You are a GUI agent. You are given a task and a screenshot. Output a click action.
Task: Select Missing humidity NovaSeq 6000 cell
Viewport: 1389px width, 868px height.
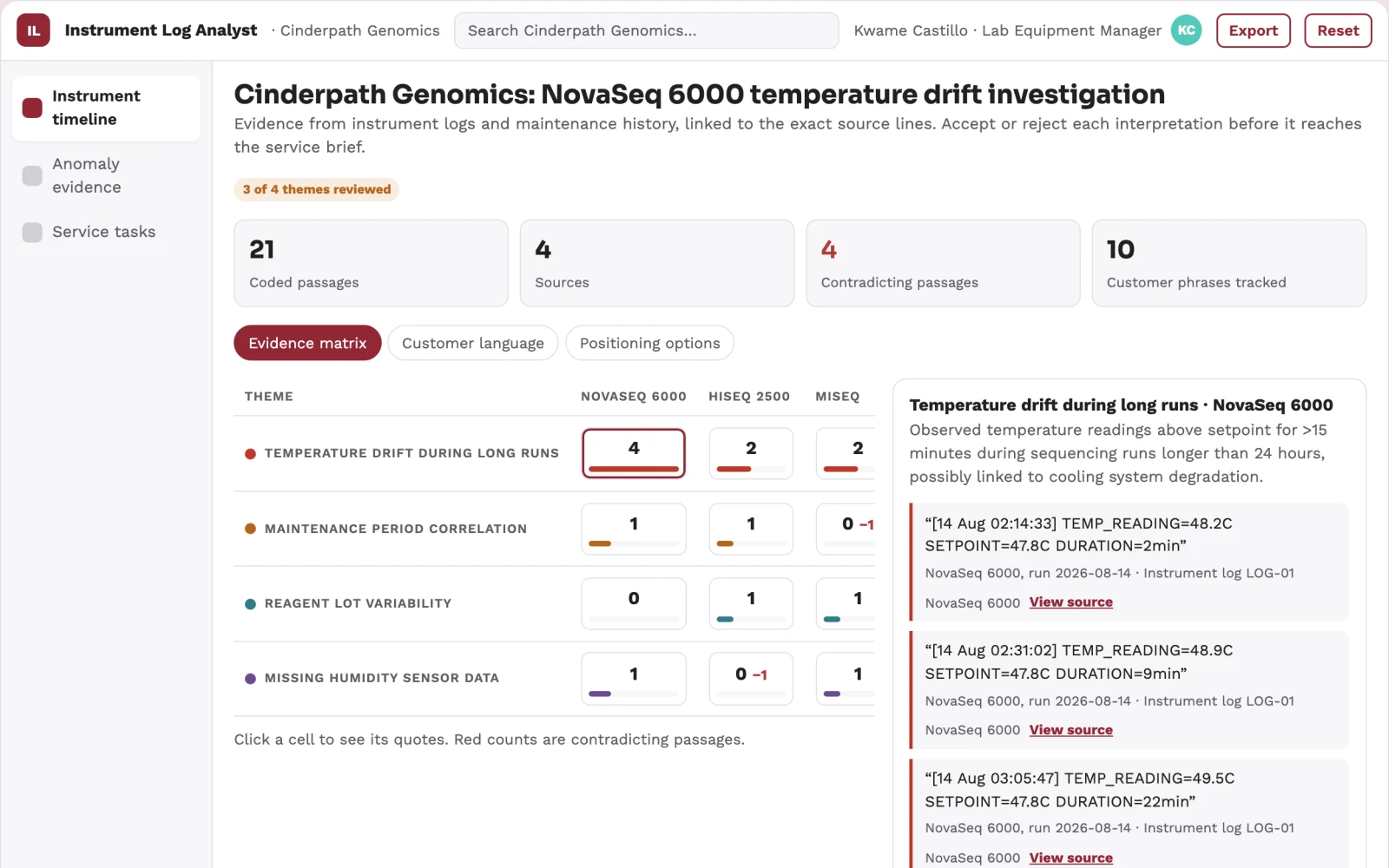pos(634,679)
